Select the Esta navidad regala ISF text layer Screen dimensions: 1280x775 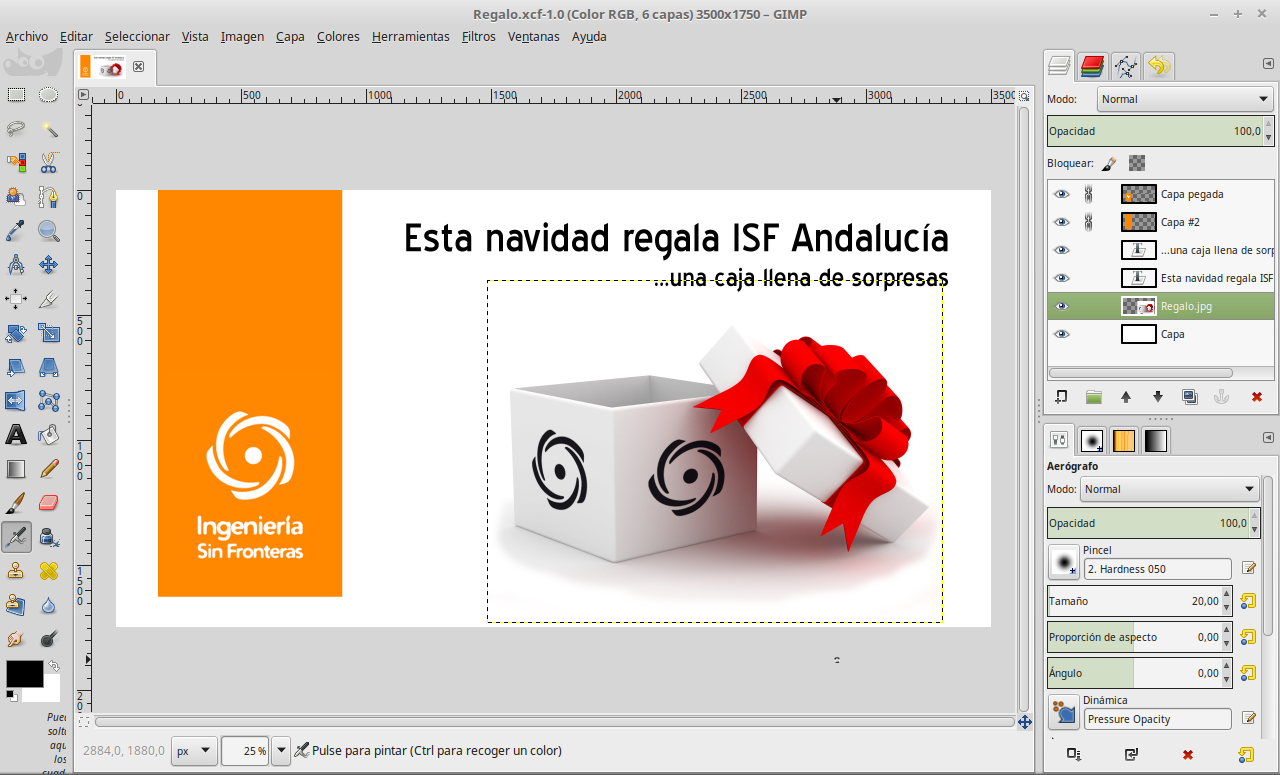1216,278
